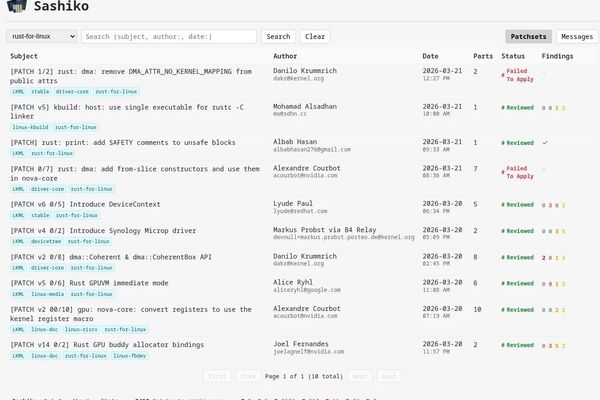
Task: Switch to the Patchsets tab
Action: click(528, 36)
